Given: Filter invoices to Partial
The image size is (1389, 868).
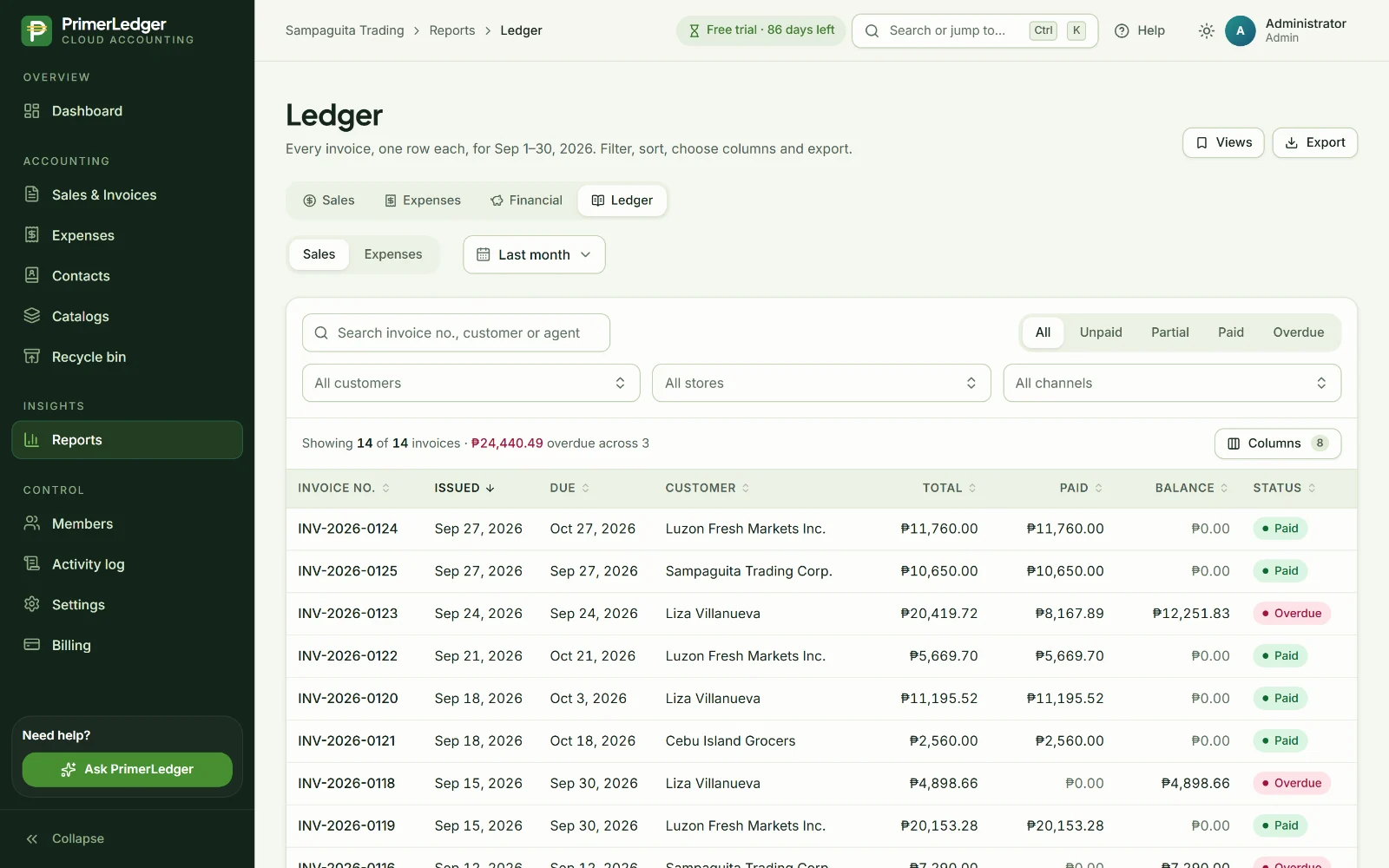Looking at the screenshot, I should [1169, 332].
